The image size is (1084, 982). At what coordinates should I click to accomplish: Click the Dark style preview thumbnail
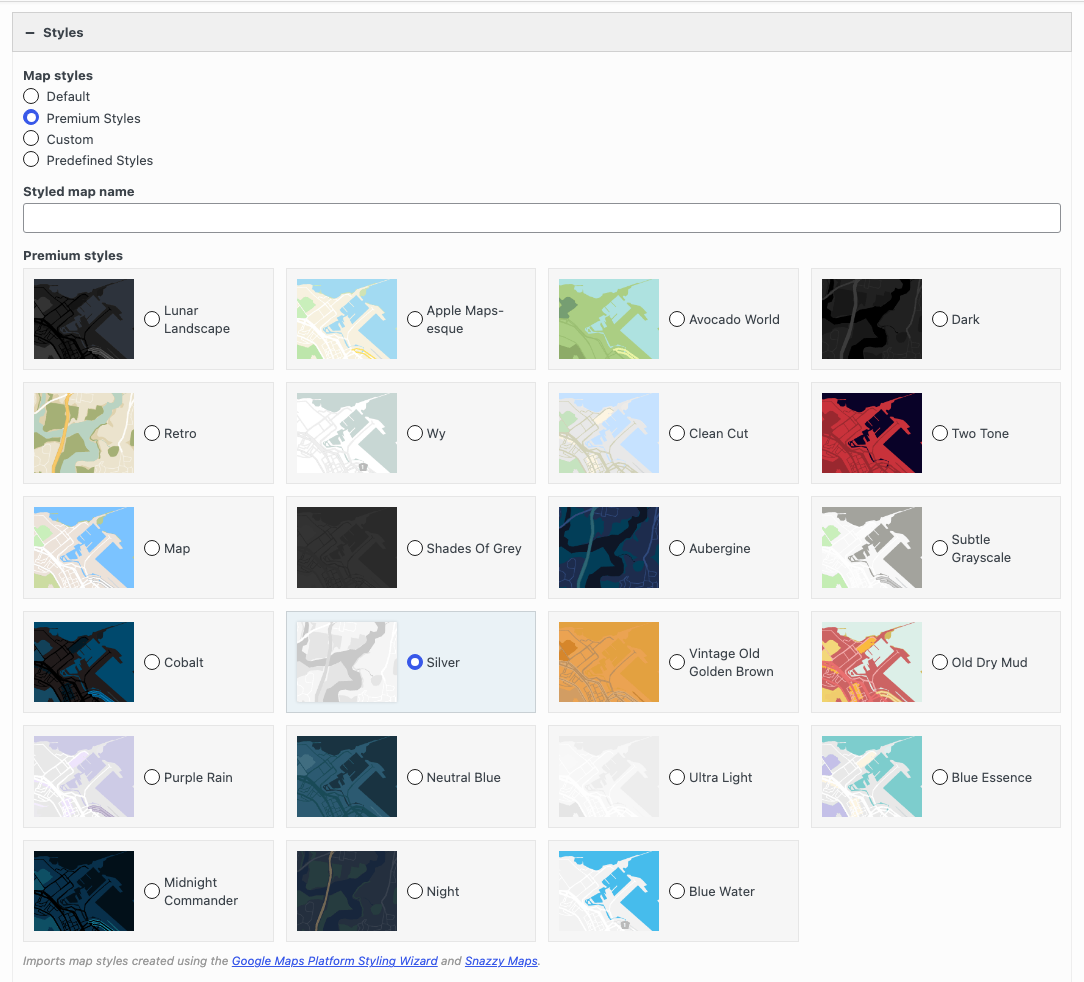pos(871,319)
